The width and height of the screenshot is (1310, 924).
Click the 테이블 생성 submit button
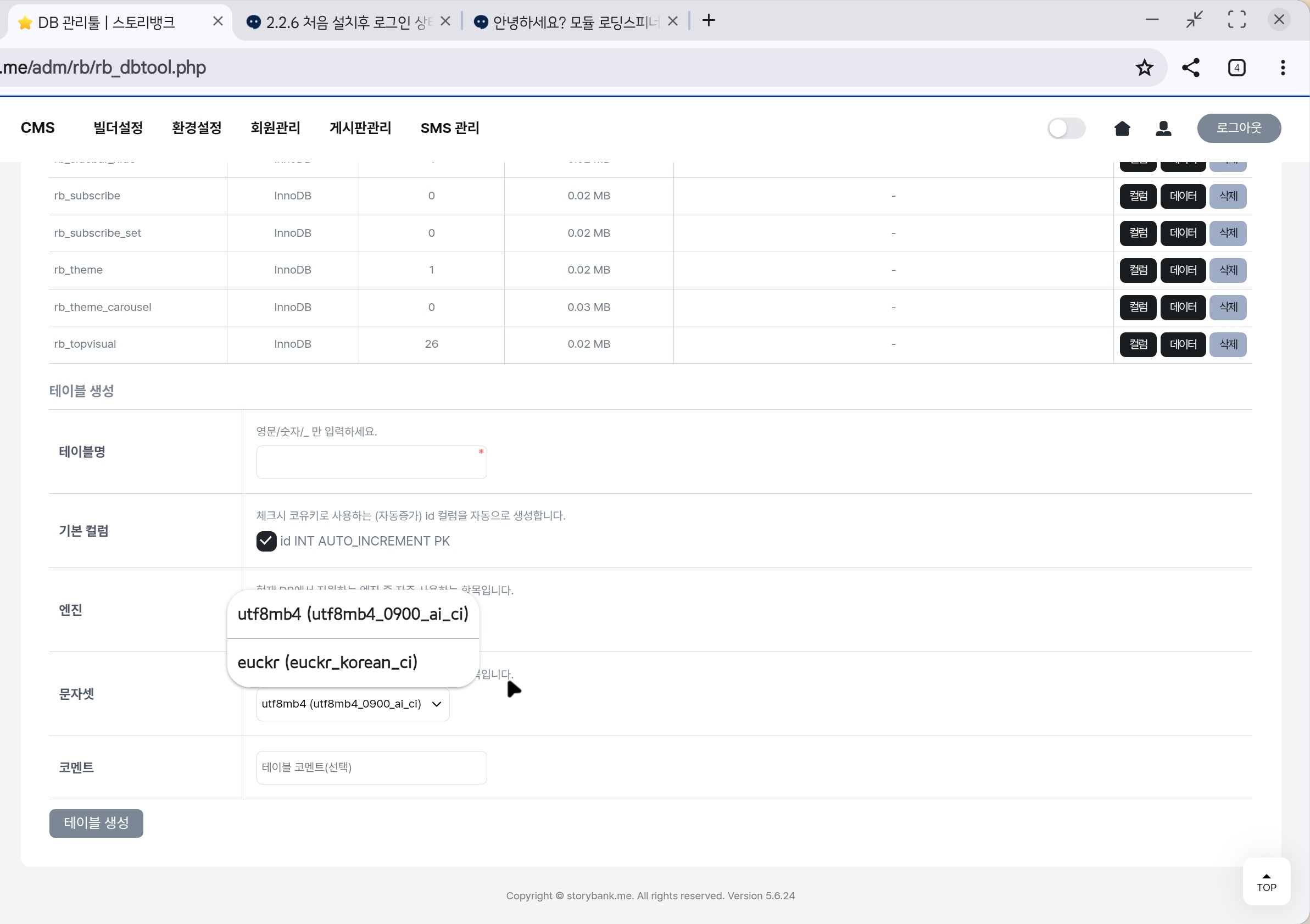tap(96, 823)
